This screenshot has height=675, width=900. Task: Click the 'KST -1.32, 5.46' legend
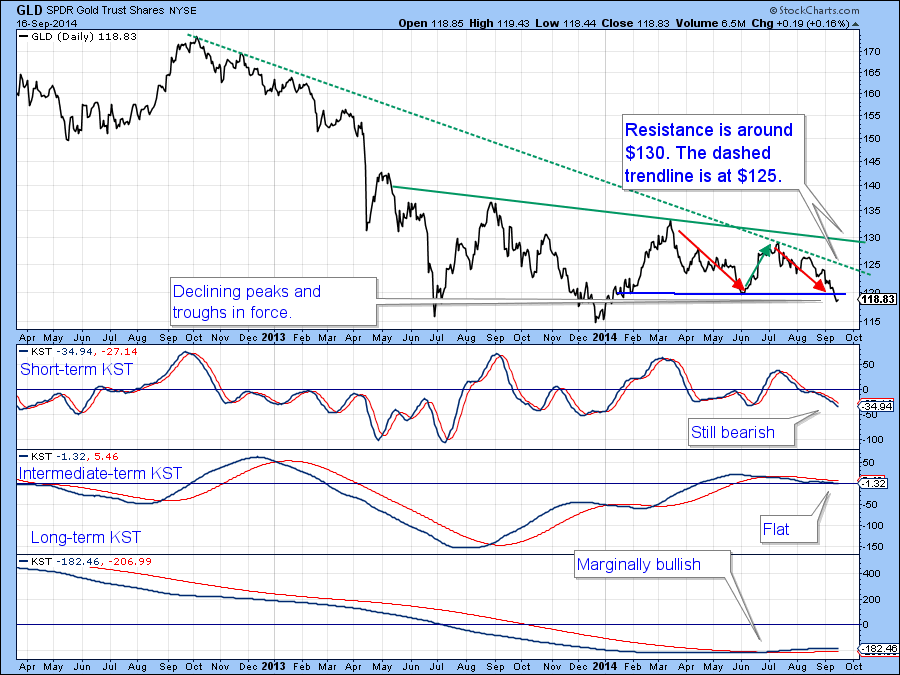(69, 456)
